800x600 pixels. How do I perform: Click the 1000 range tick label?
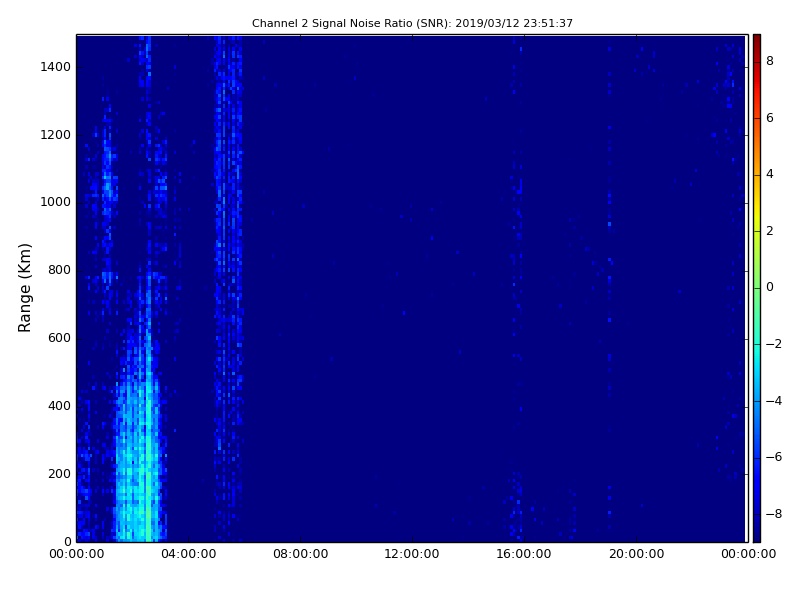point(56,202)
